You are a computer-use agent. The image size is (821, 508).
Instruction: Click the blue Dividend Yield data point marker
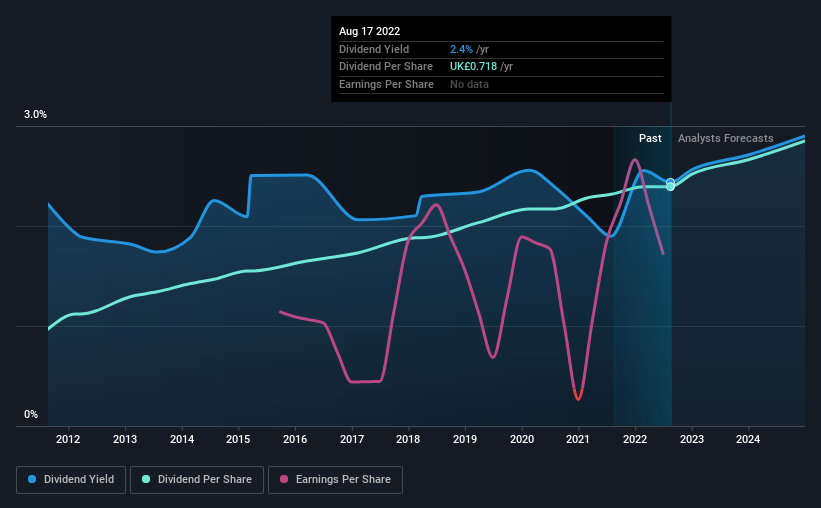[670, 182]
